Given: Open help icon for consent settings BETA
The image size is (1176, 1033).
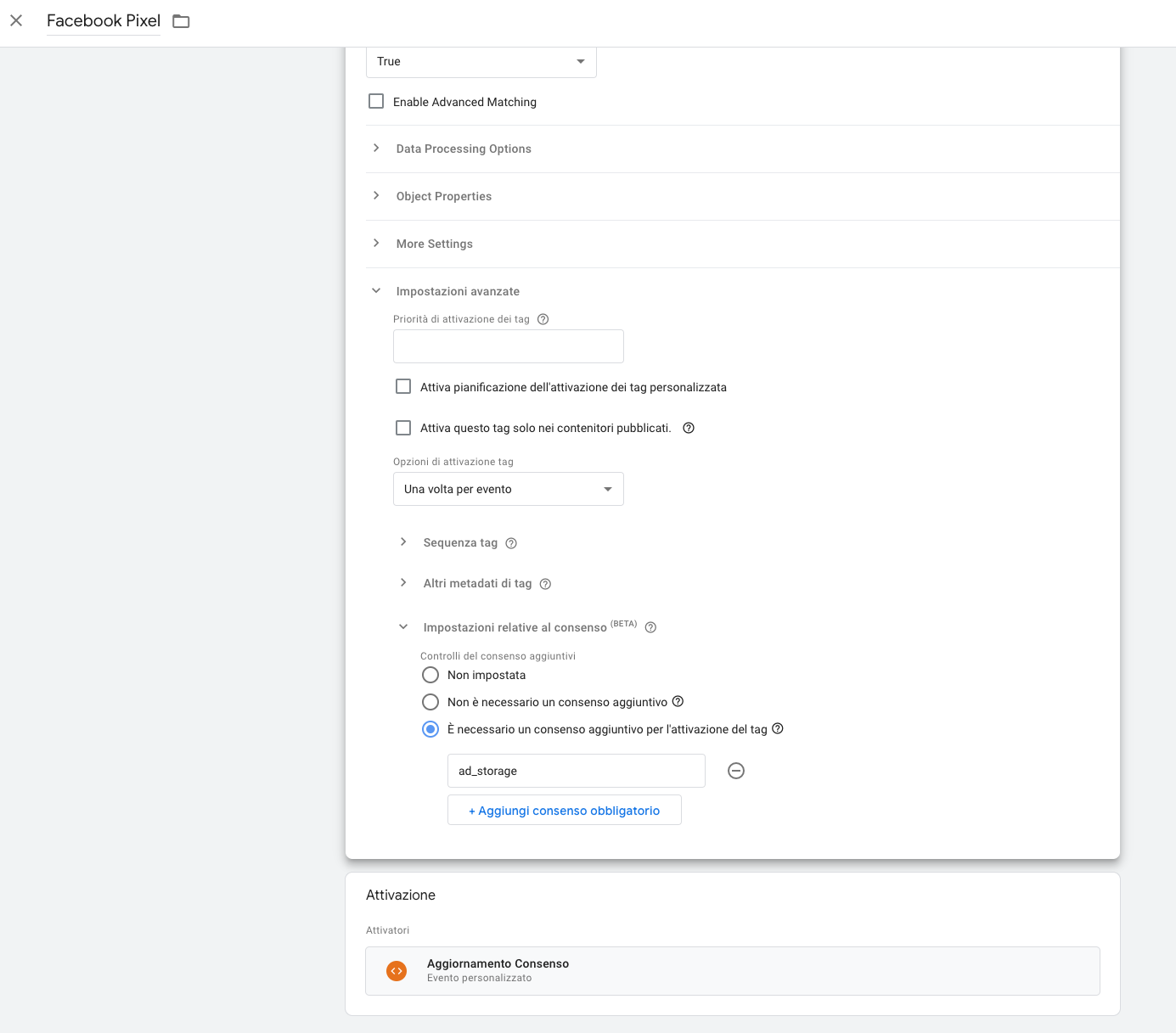Looking at the screenshot, I should click(x=650, y=627).
